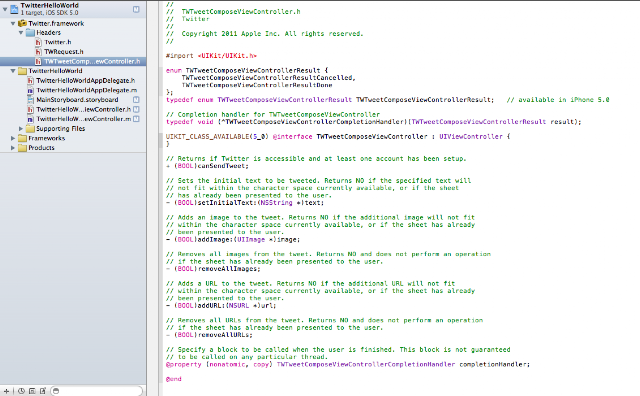Click the project root source-control status badge

point(136,9)
